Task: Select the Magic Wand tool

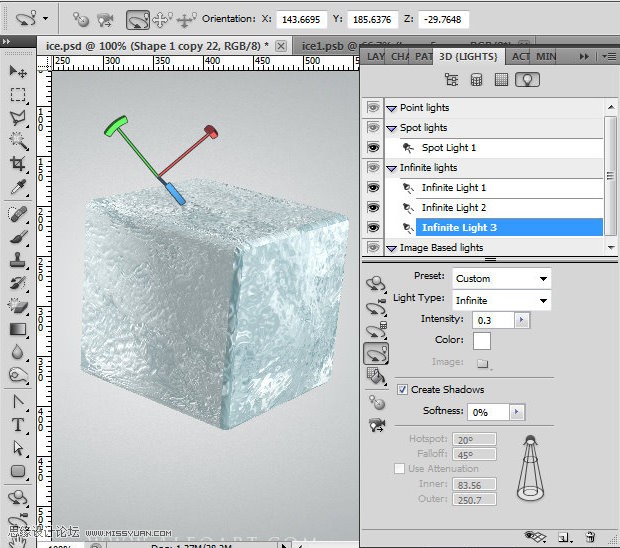Action: pos(18,141)
